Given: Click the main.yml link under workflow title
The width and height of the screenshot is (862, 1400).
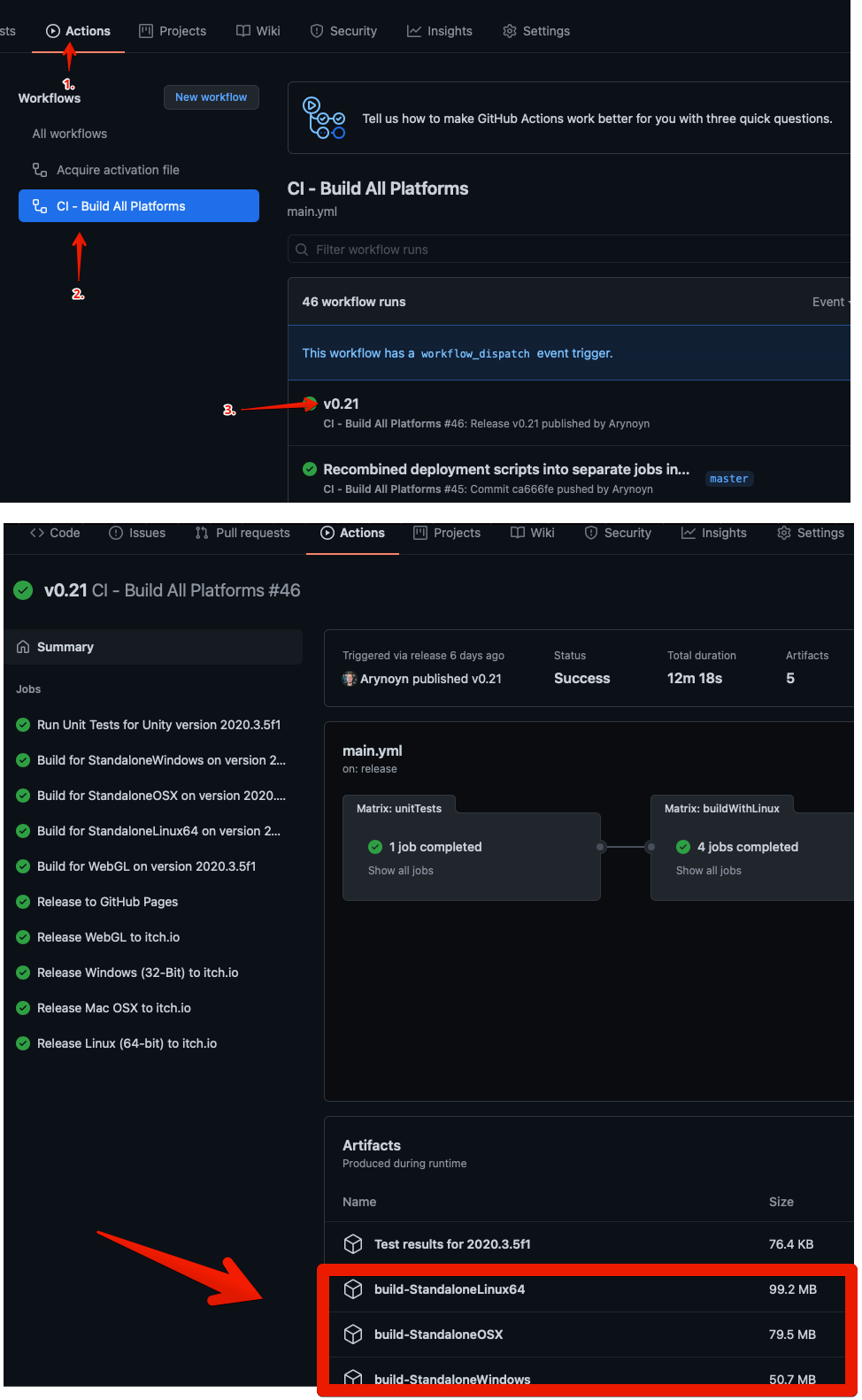Looking at the screenshot, I should pos(312,212).
